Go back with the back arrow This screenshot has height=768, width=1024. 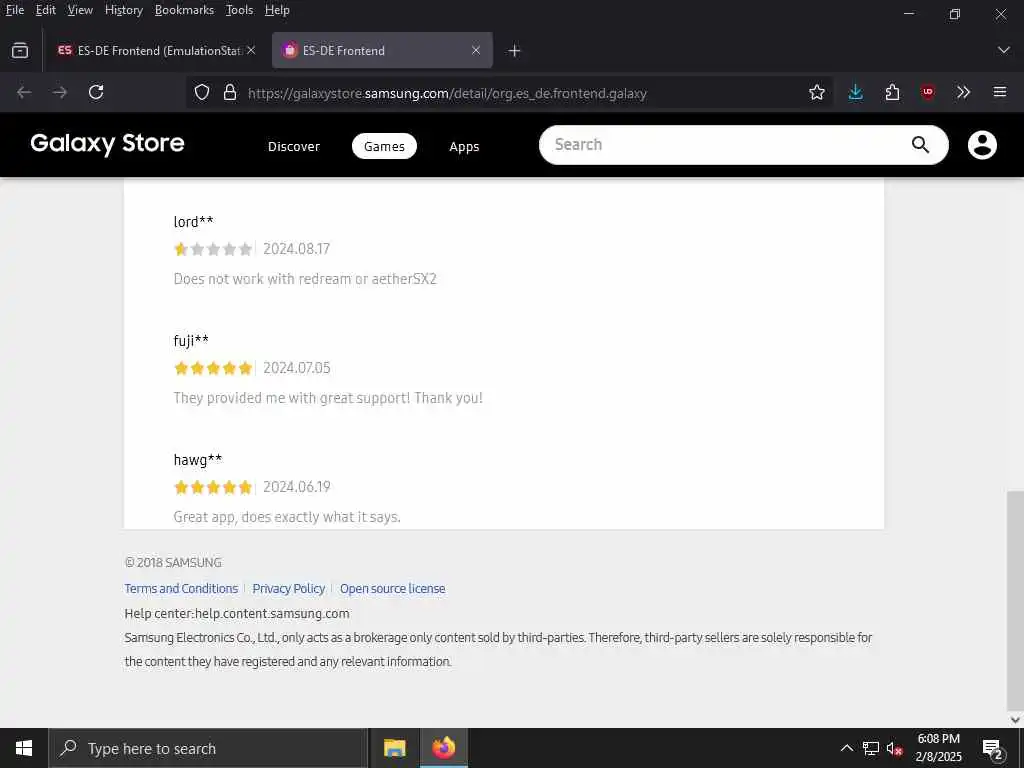tap(24, 93)
